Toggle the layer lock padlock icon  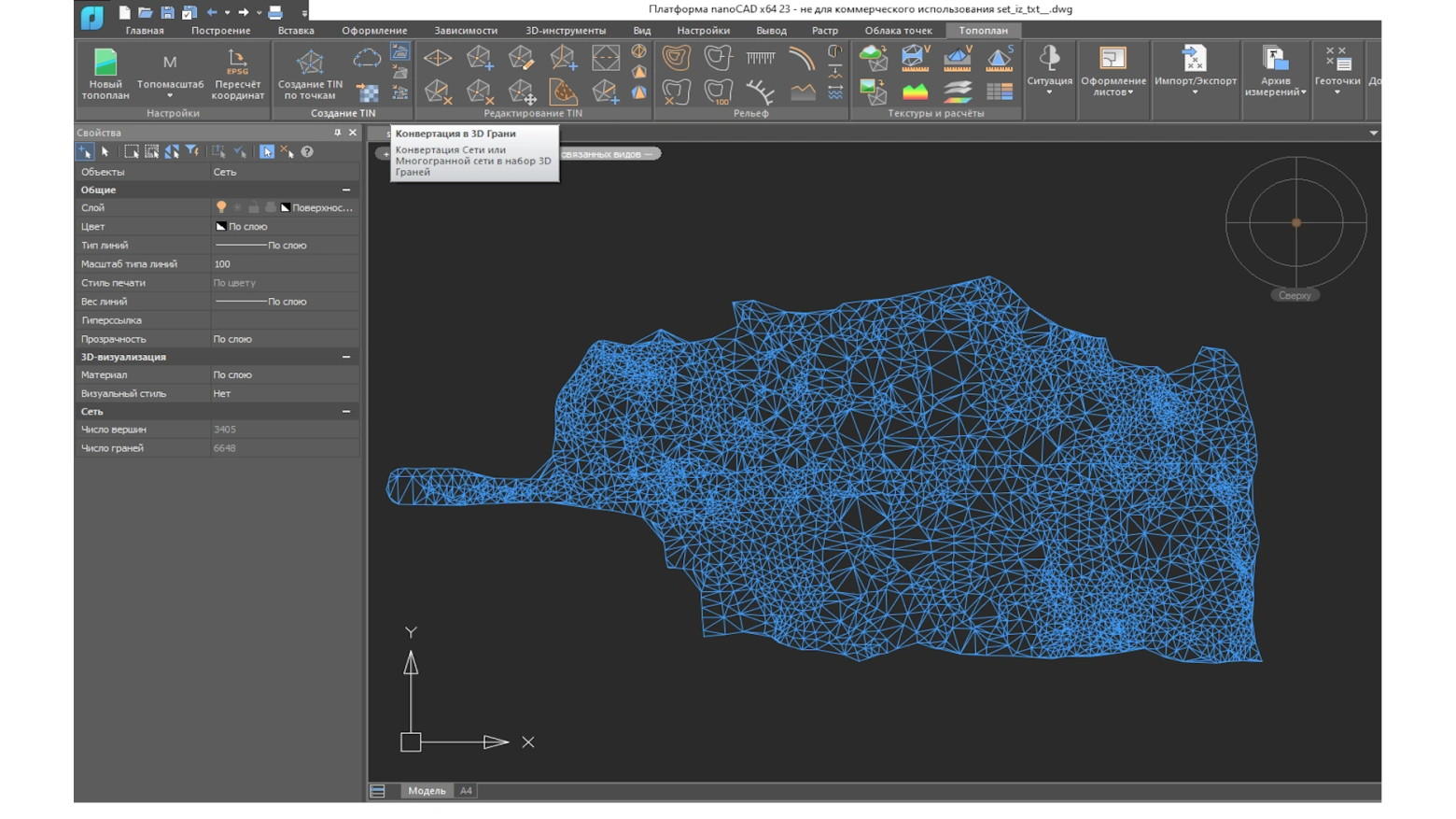tap(253, 207)
